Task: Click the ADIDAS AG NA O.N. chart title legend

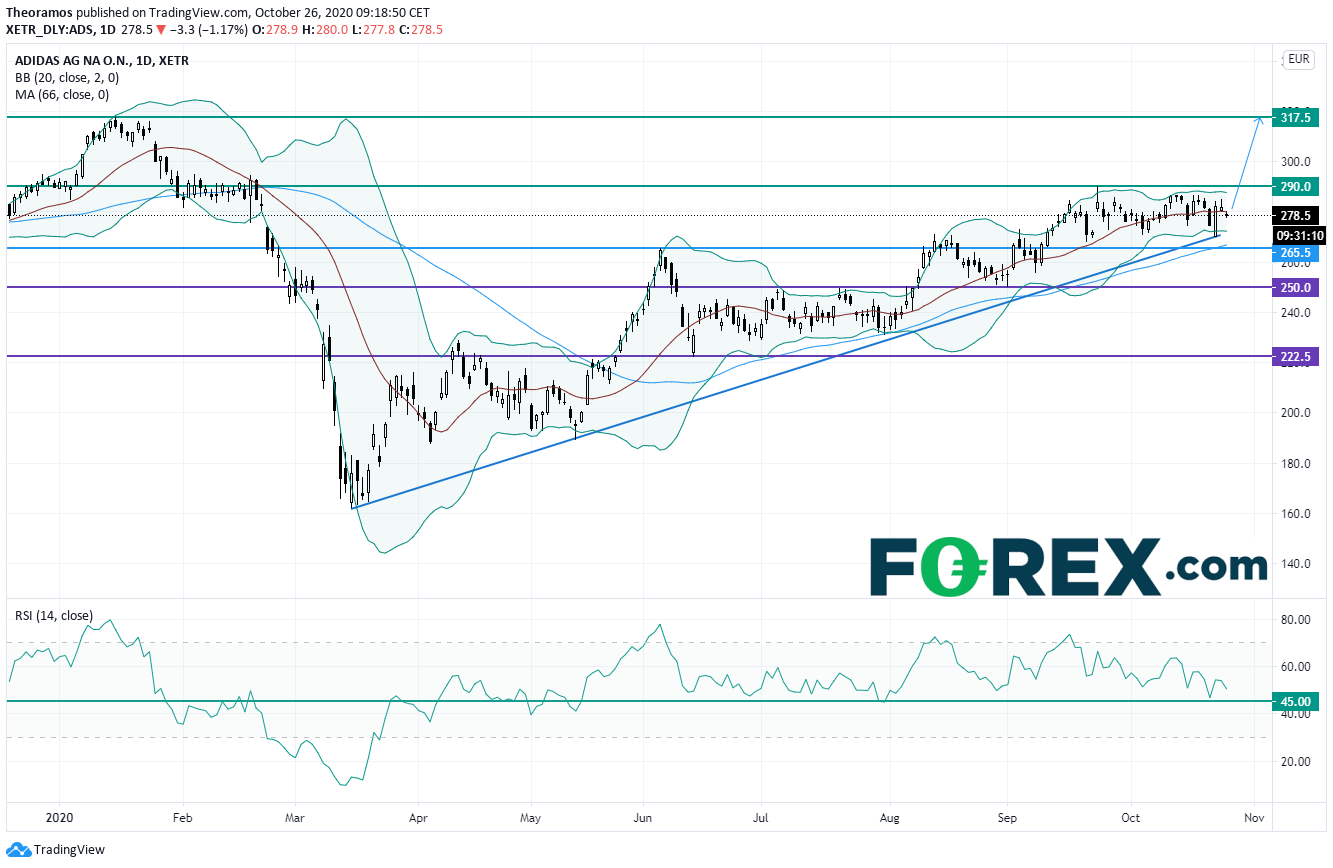Action: click(x=102, y=61)
